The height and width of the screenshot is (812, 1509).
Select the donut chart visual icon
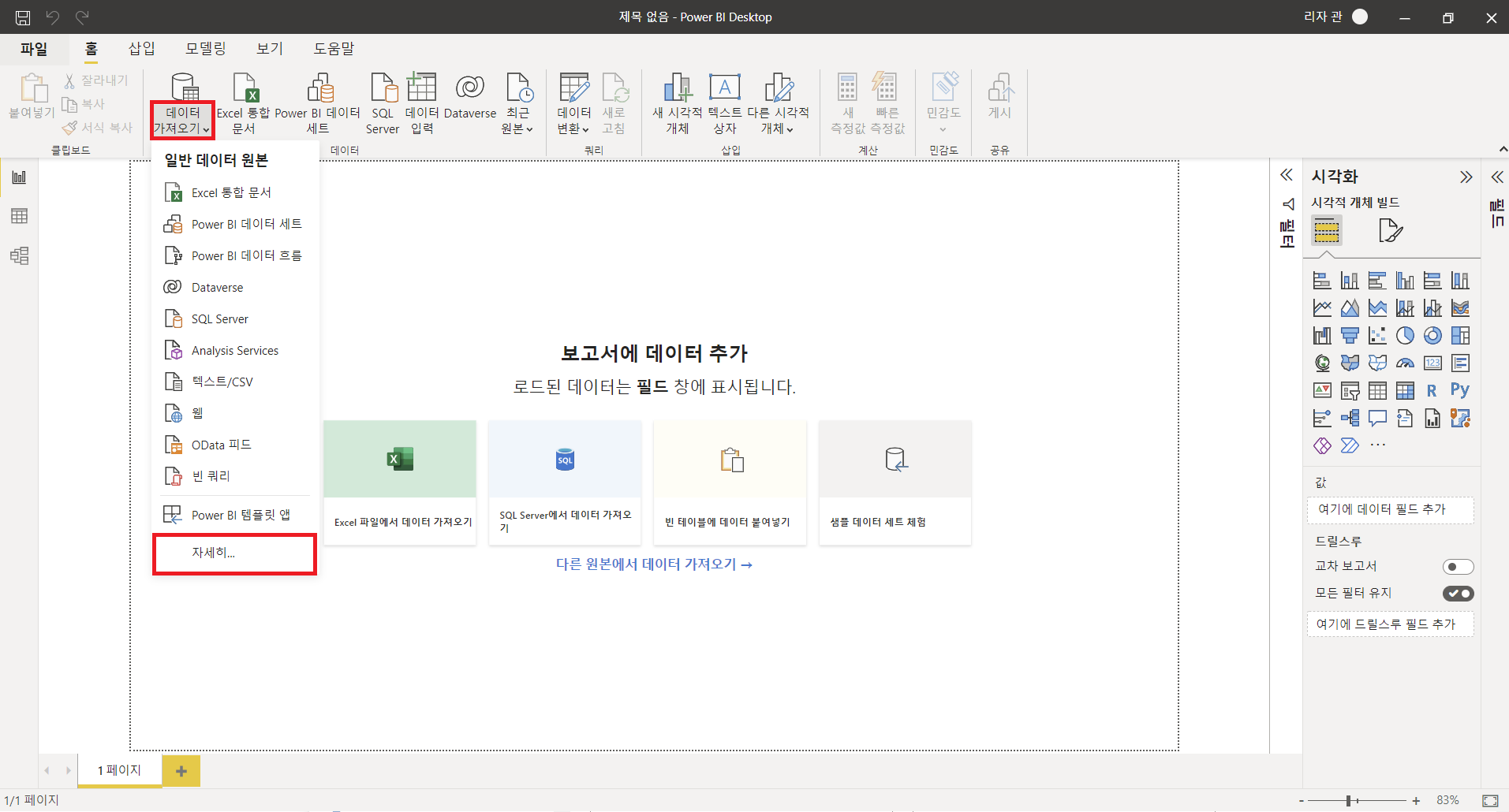click(1432, 336)
